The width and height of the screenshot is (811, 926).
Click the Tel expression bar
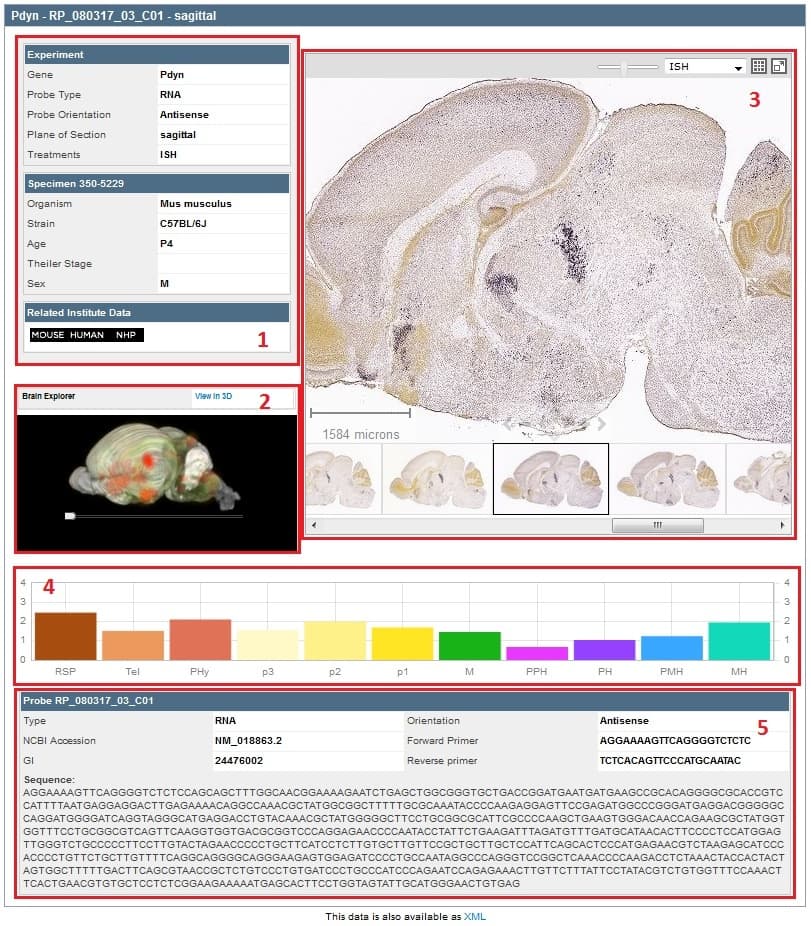tap(133, 645)
